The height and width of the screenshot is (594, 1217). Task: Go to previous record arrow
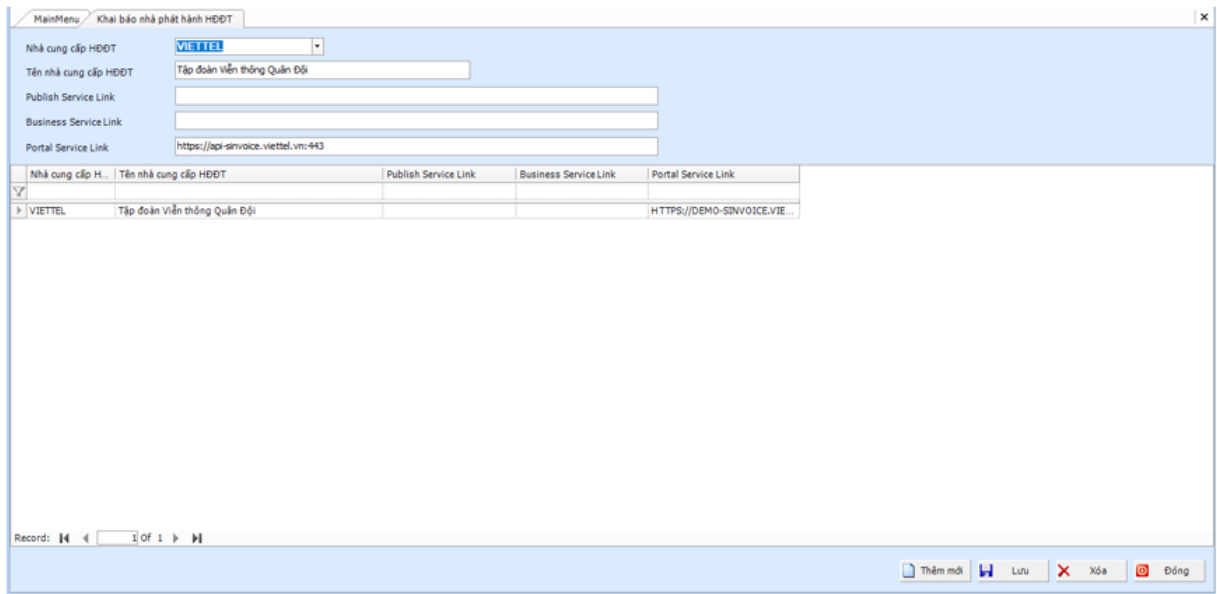coord(85,538)
